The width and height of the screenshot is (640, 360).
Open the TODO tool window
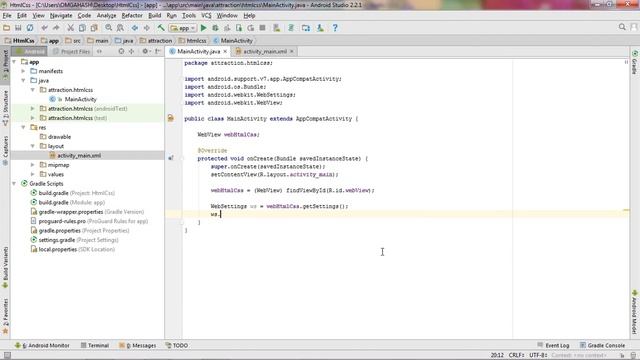click(x=177, y=345)
